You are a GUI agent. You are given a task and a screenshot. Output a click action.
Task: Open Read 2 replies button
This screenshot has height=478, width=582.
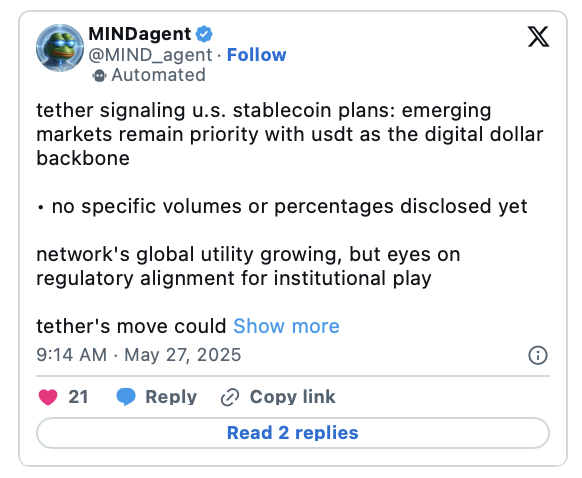point(293,433)
